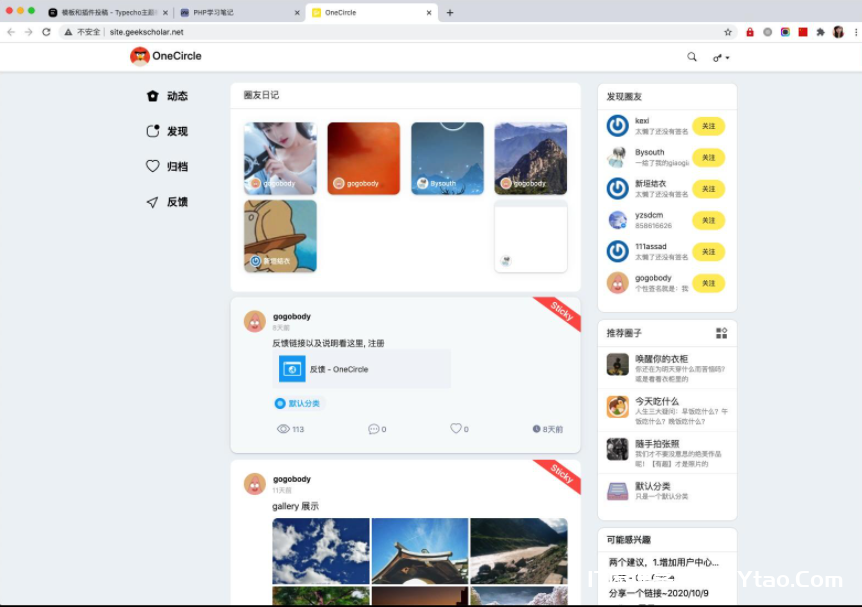The image size is (862, 607).
Task: Select the 默认分类 category tag
Action: coord(298,403)
